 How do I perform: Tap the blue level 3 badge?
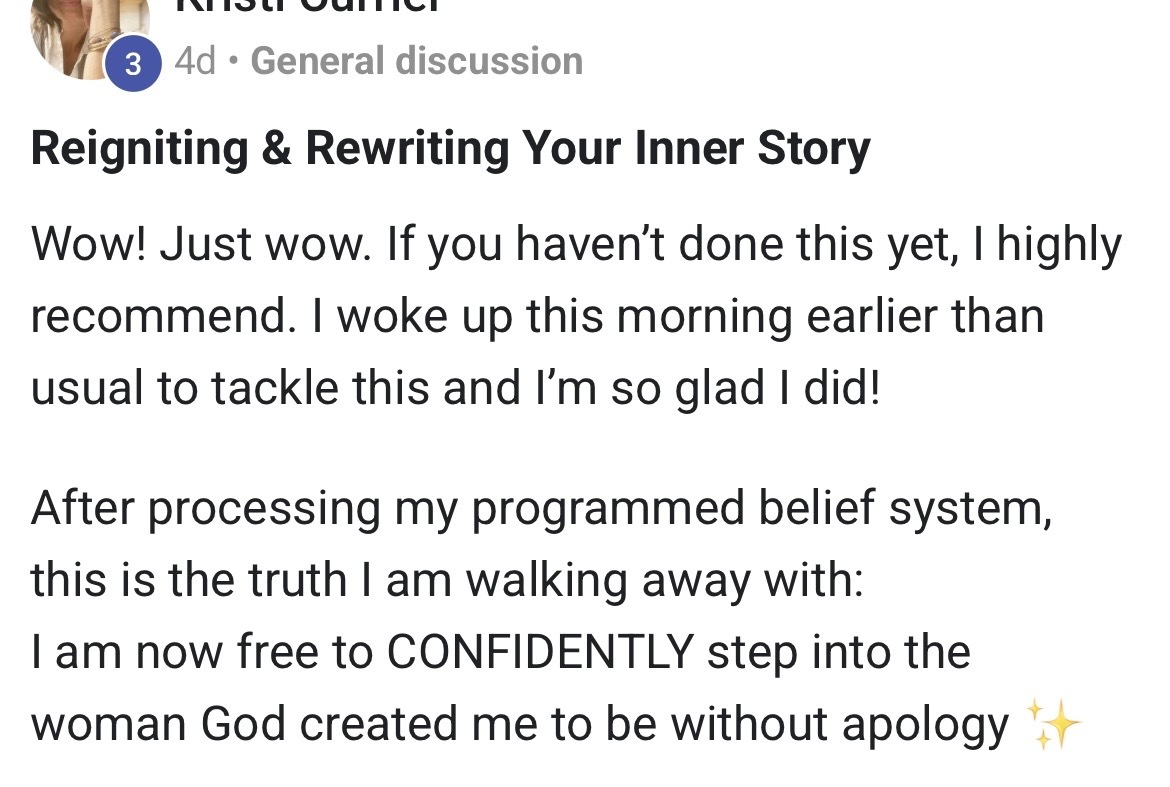coord(133,63)
